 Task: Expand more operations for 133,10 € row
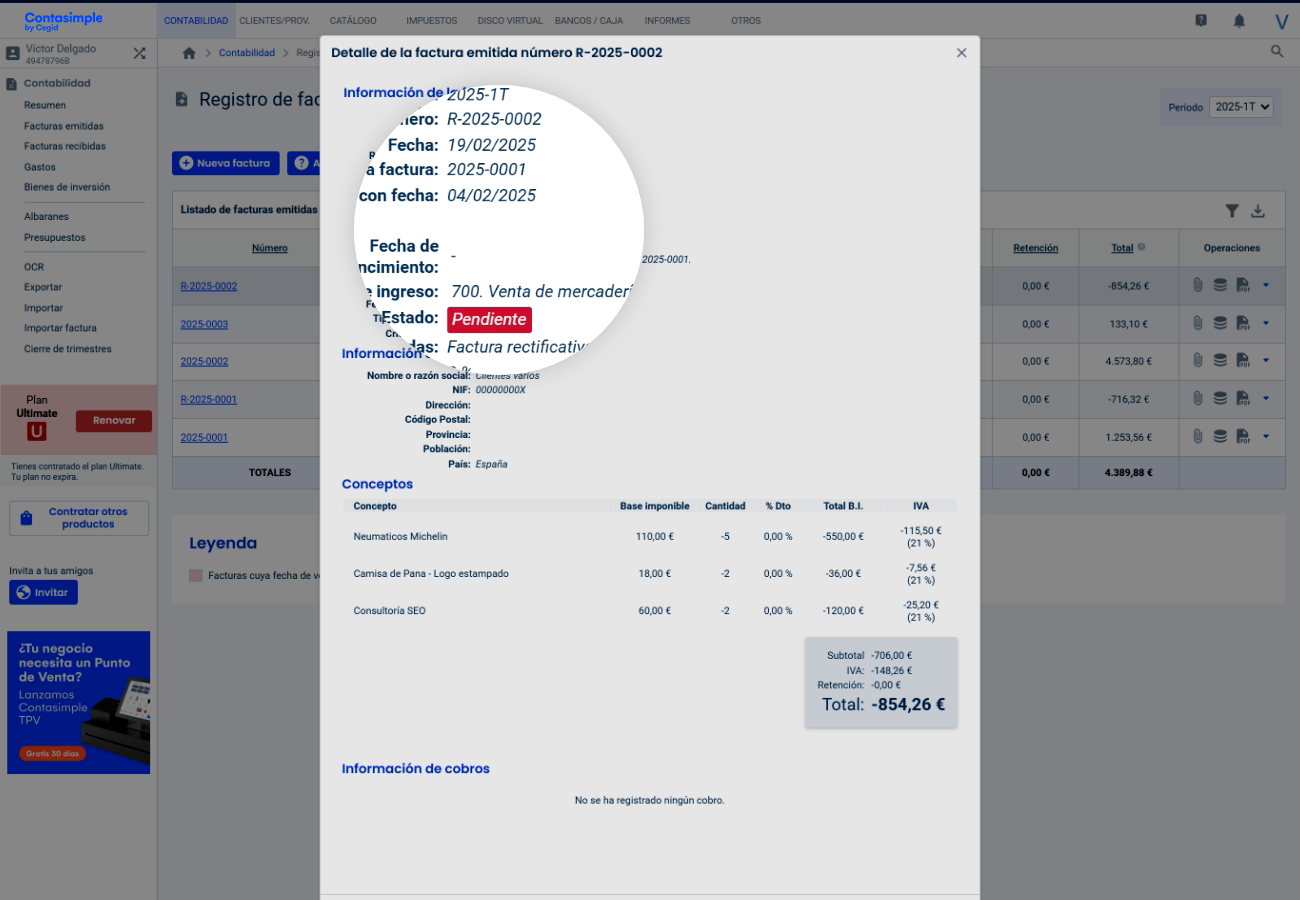[1266, 322]
